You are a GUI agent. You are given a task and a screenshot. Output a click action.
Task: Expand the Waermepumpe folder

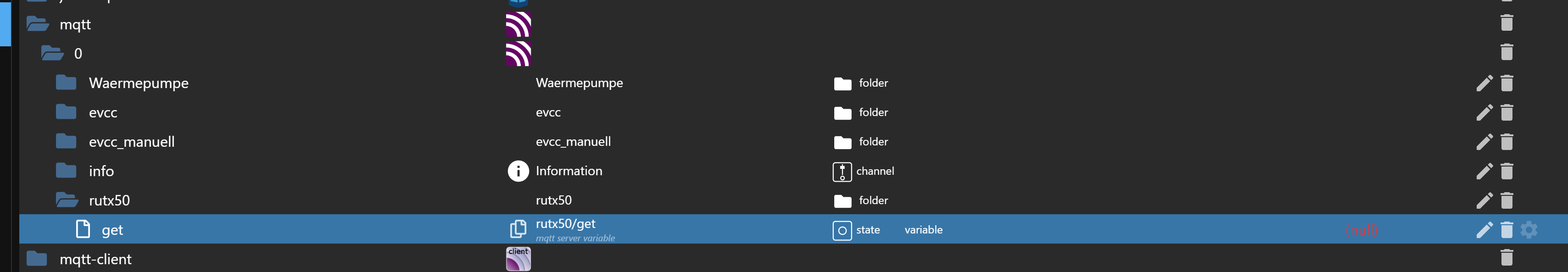67,83
